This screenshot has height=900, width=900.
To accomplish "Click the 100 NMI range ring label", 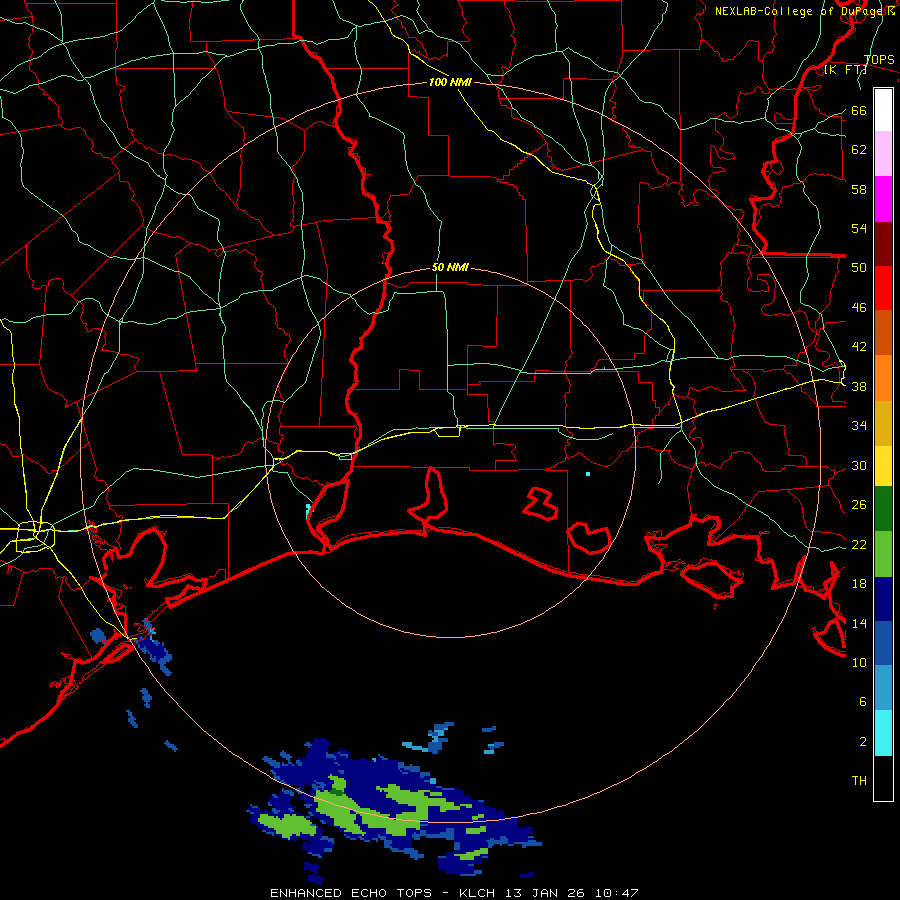I will coord(450,83).
